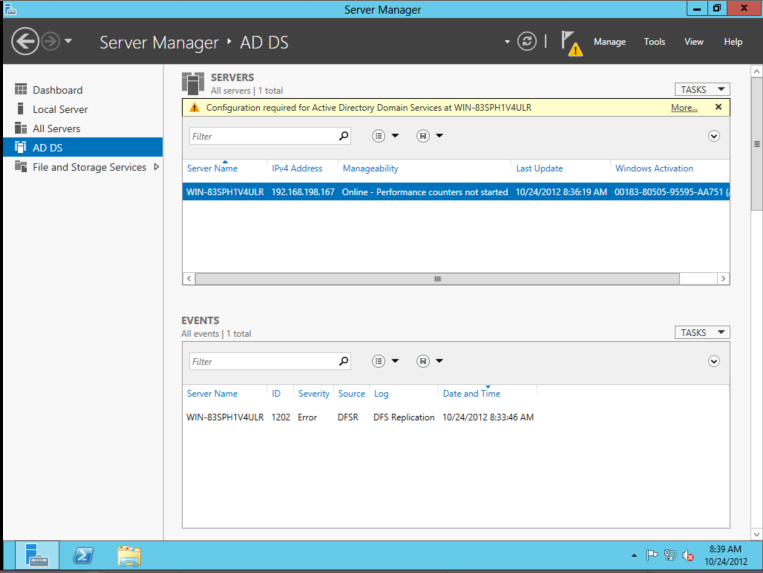Open the notifications flag with warning
Viewport: 763px width, 573px height.
pyautogui.click(x=571, y=42)
